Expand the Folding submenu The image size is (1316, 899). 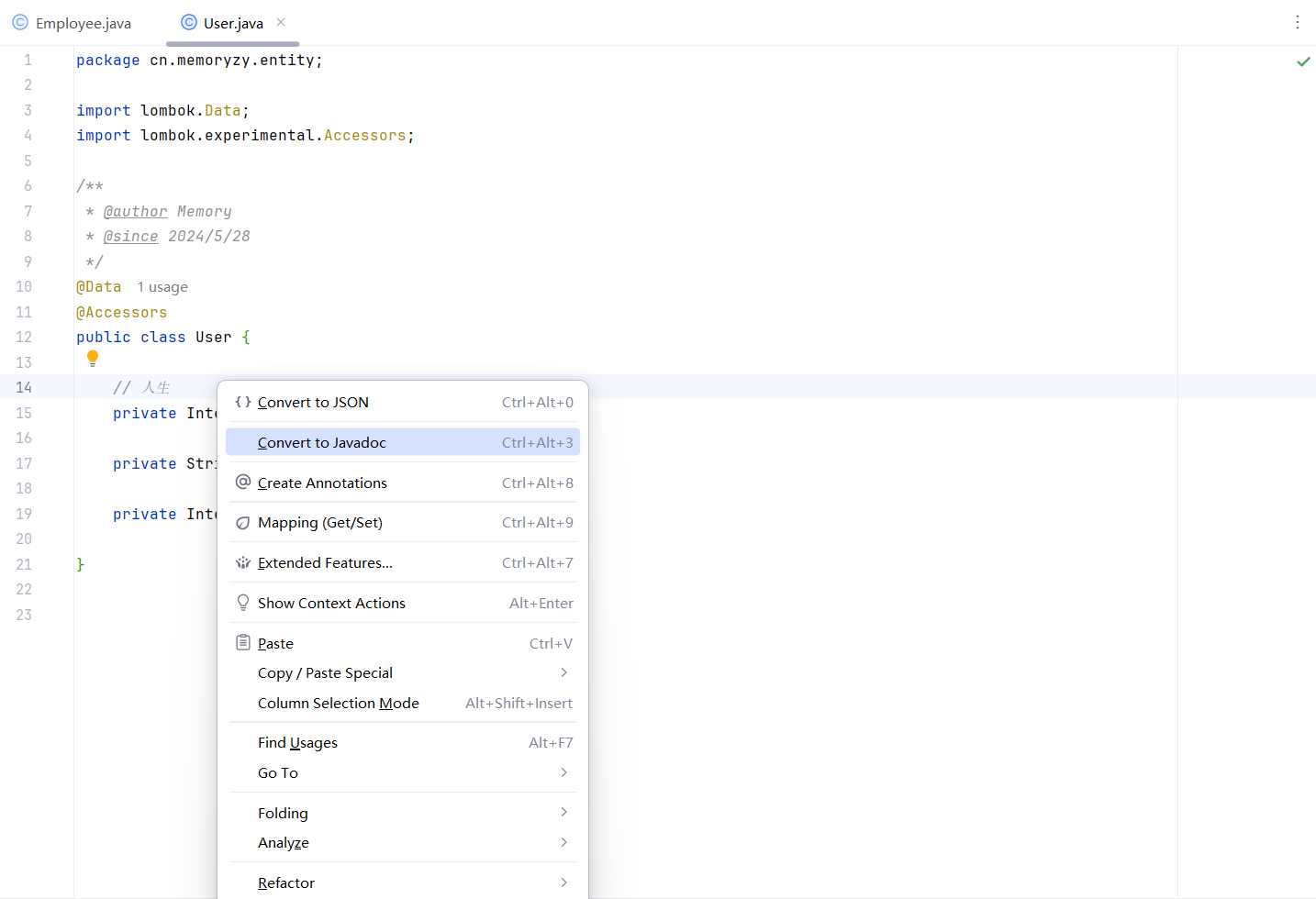pos(564,812)
